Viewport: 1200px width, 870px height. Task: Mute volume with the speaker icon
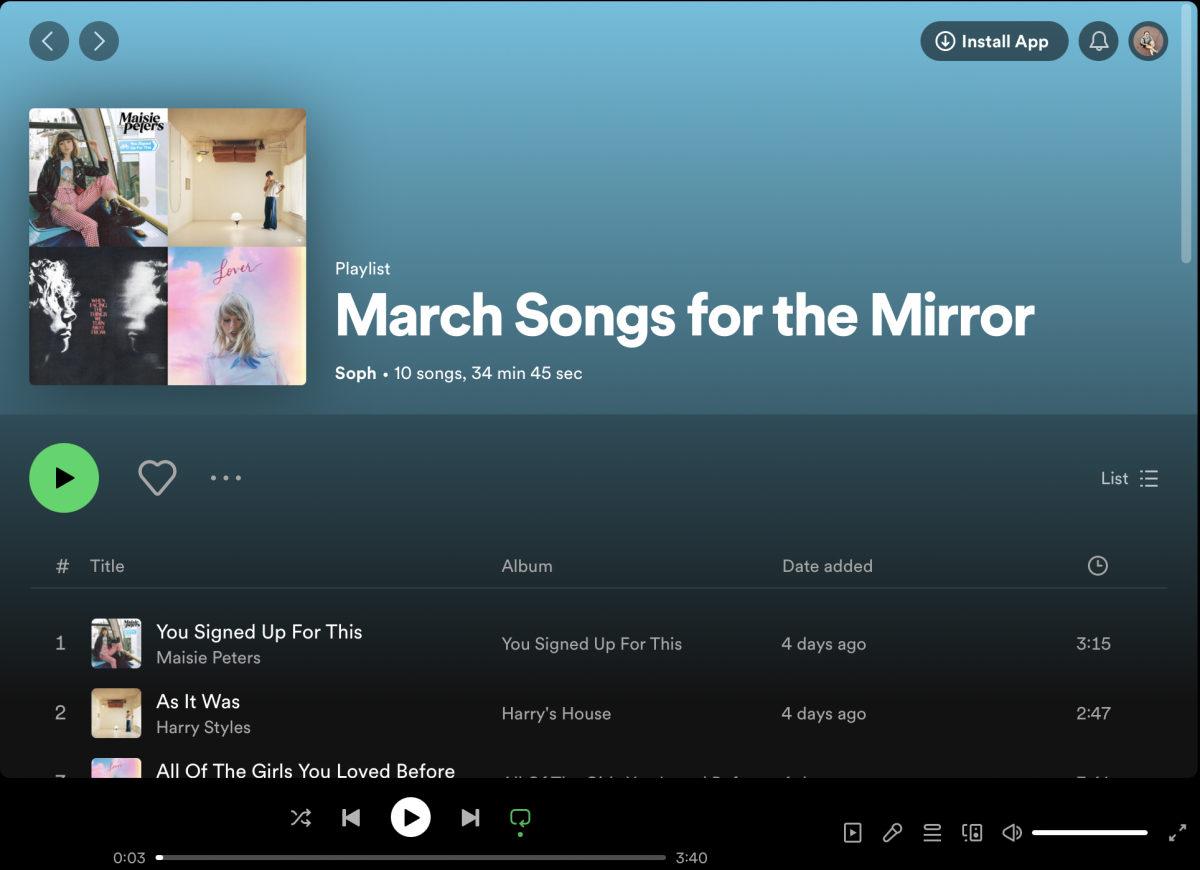click(x=1012, y=832)
